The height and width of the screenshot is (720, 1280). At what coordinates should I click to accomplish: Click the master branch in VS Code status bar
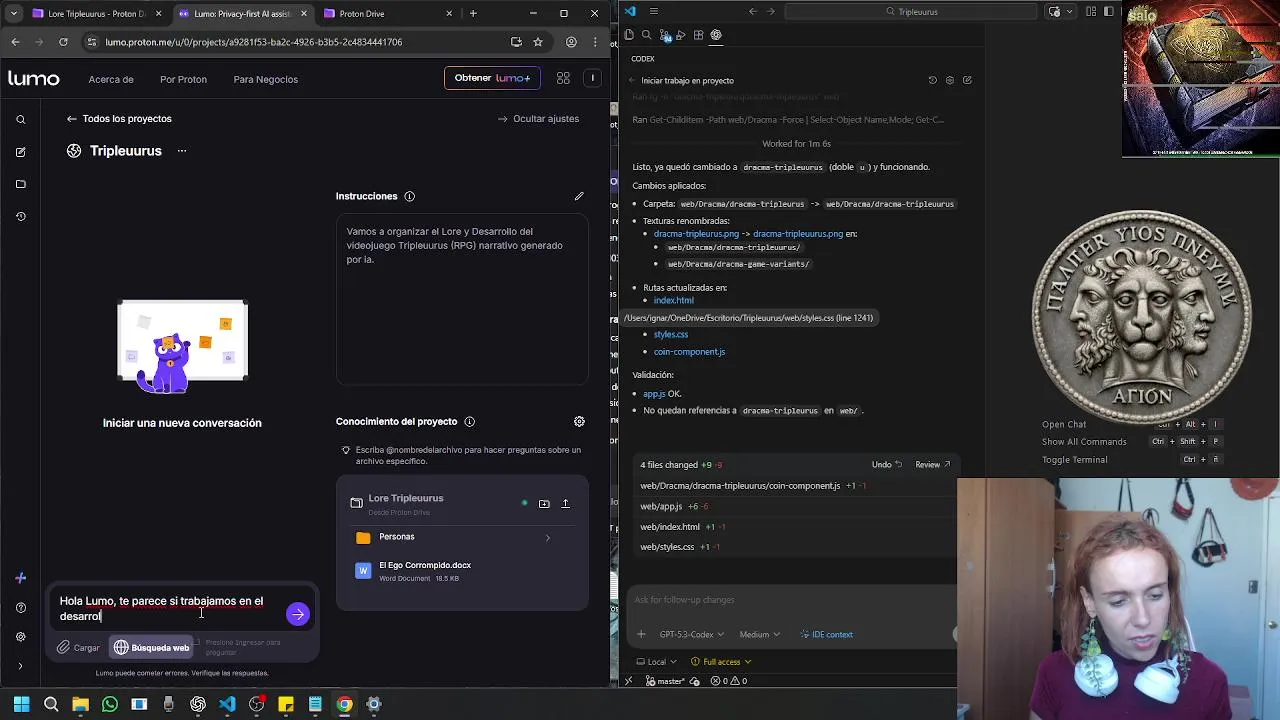pyautogui.click(x=667, y=681)
